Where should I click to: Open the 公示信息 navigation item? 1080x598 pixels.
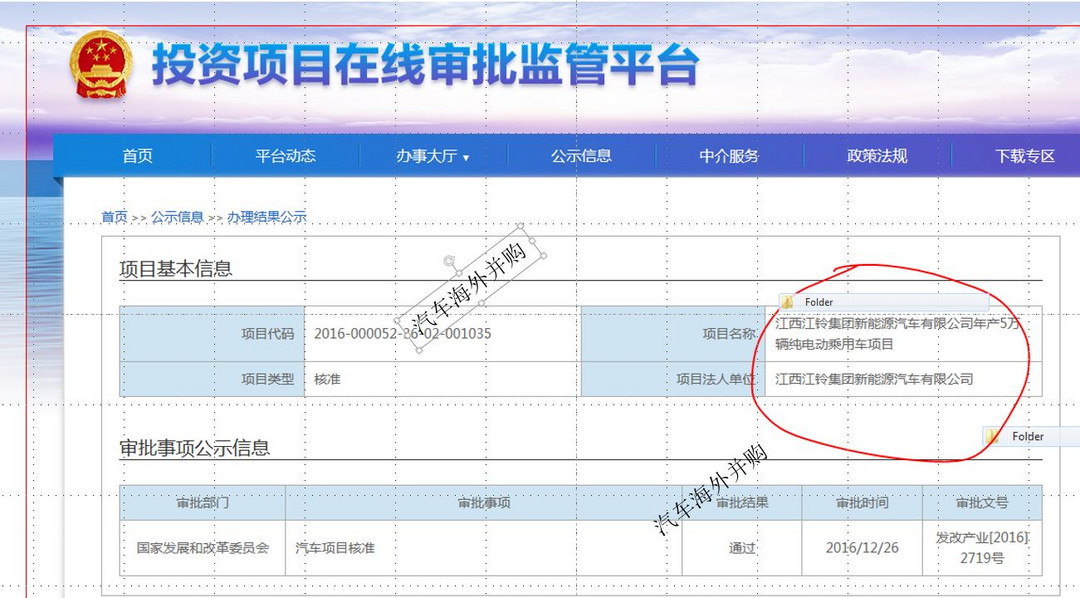click(x=581, y=156)
